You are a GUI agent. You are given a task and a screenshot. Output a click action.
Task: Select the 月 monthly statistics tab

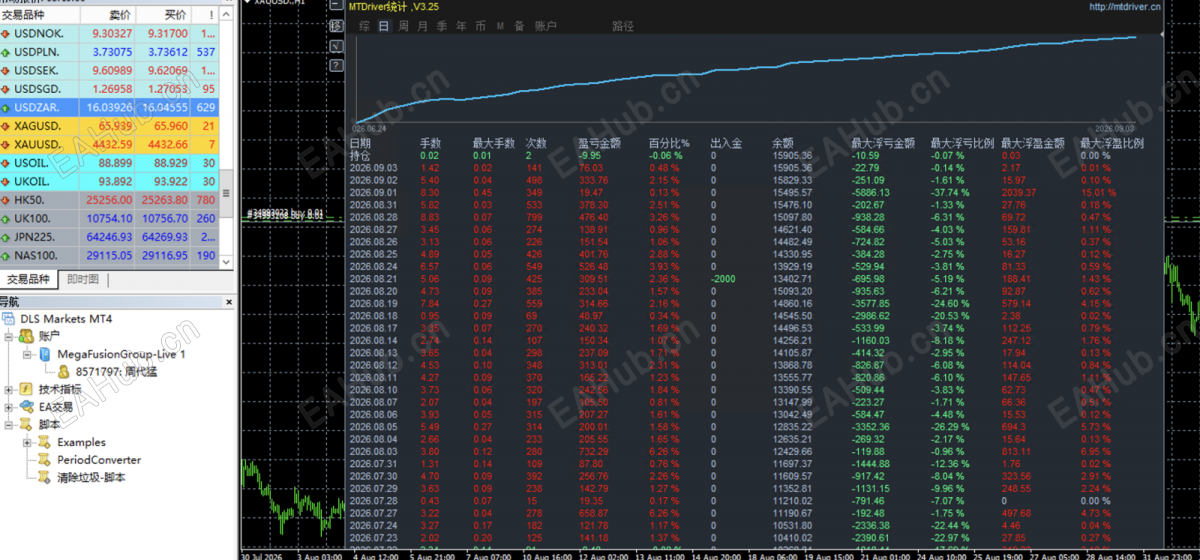(x=422, y=26)
